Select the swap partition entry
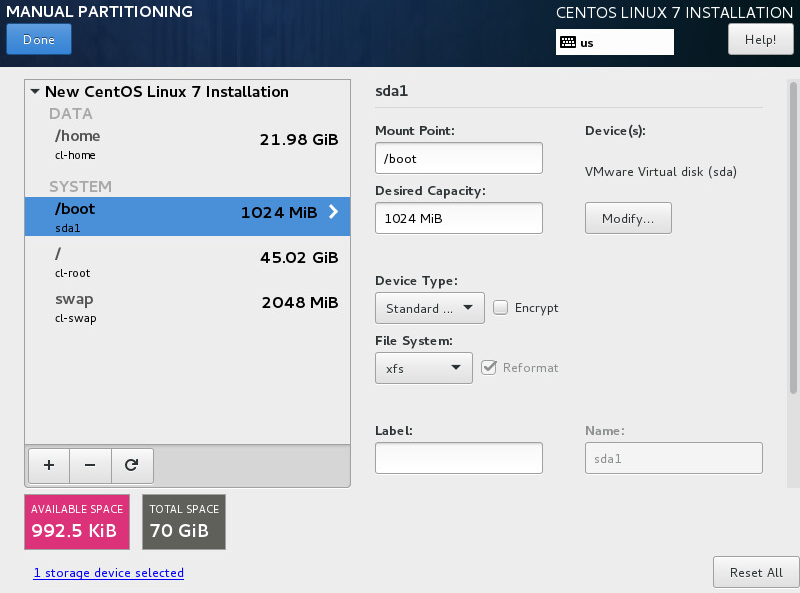 [187, 307]
